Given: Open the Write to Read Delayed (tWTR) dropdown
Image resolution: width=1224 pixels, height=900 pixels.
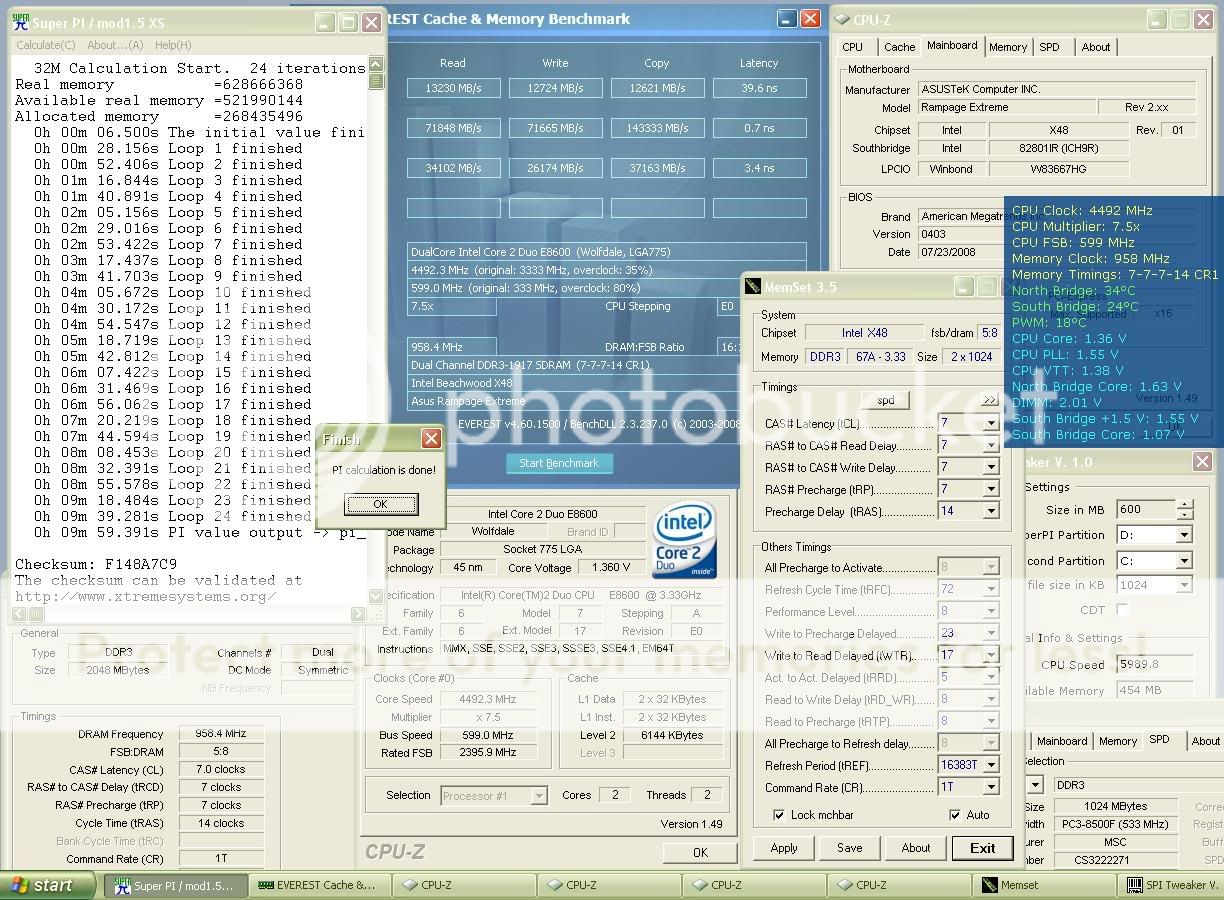Looking at the screenshot, I should (x=990, y=655).
